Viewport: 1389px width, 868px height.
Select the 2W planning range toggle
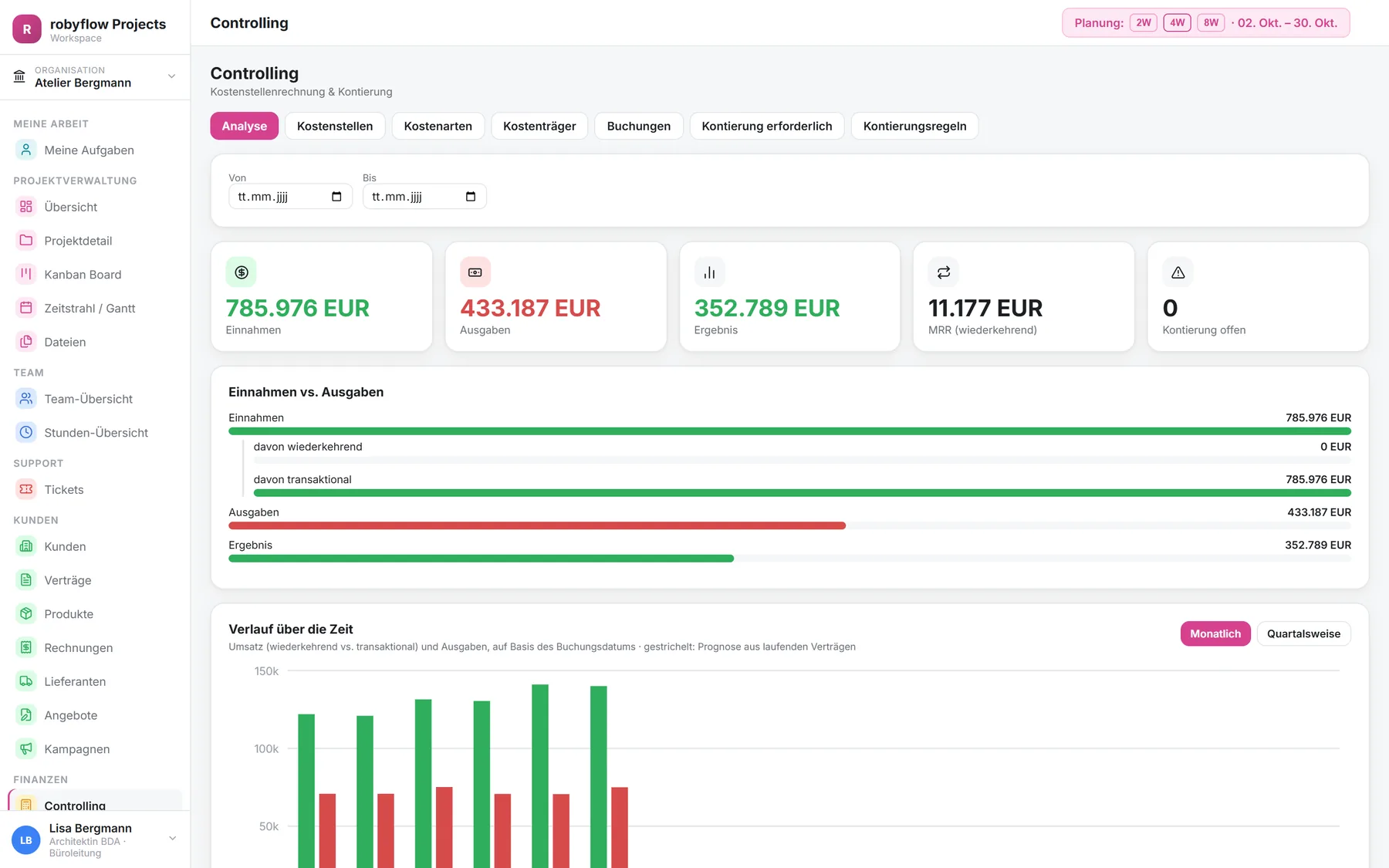(1144, 22)
